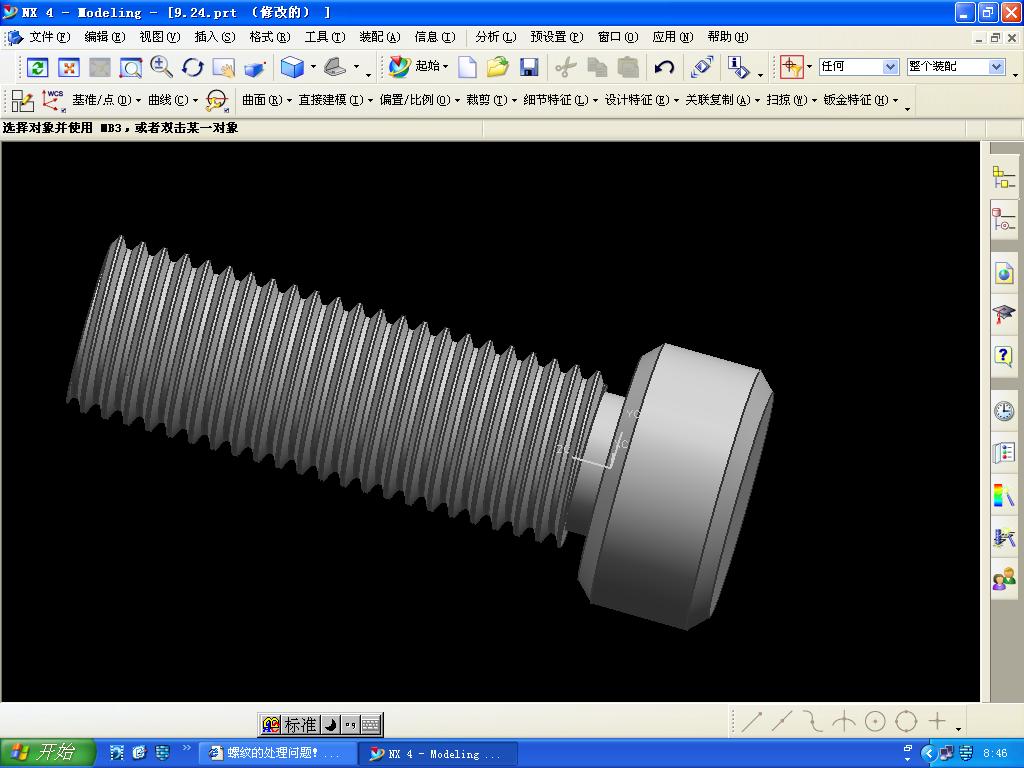This screenshot has width=1024, height=768.
Task: Open the 偏置/比例 toolbar dropdown
Action: tap(419, 100)
